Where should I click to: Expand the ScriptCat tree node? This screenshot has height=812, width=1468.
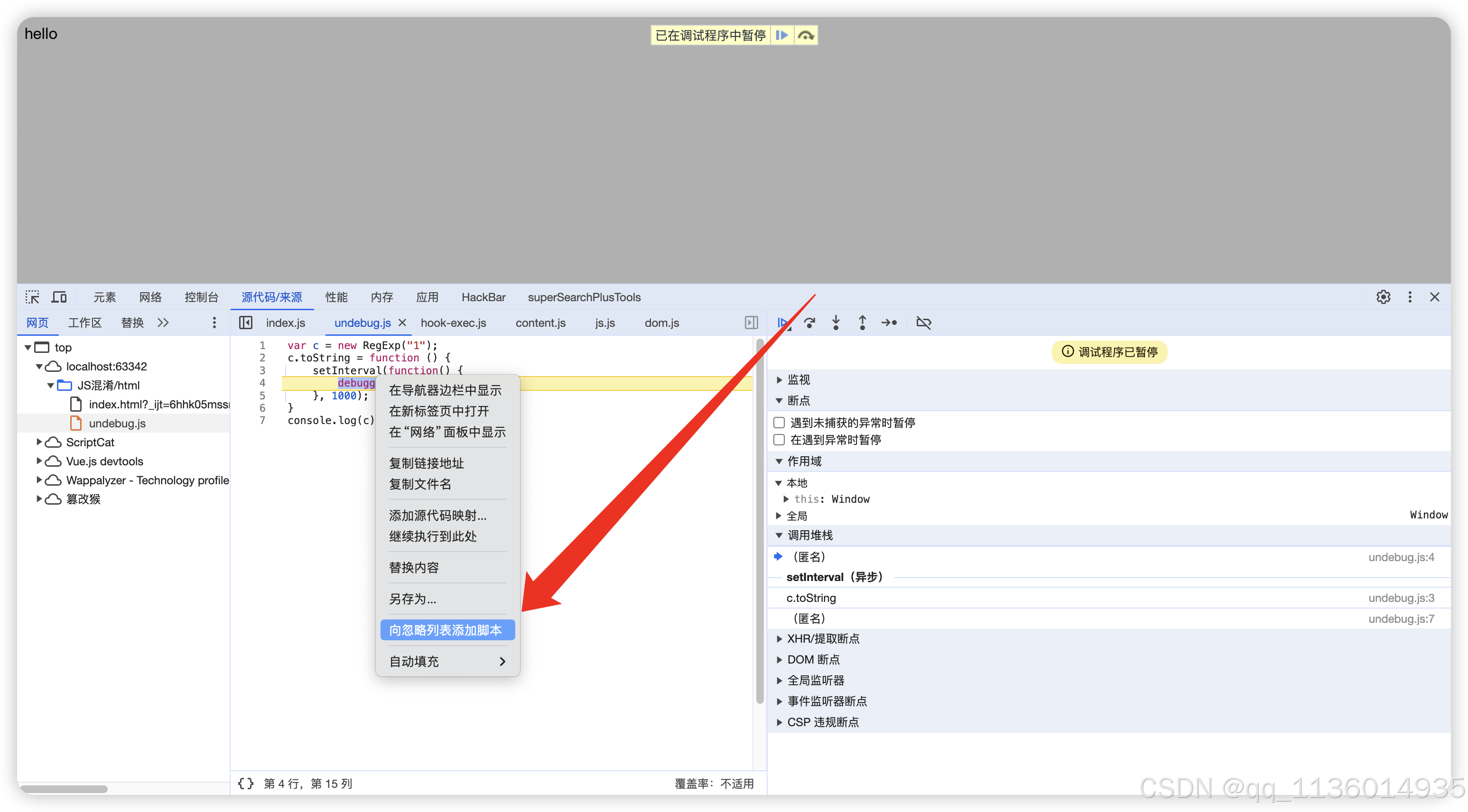tap(39, 442)
